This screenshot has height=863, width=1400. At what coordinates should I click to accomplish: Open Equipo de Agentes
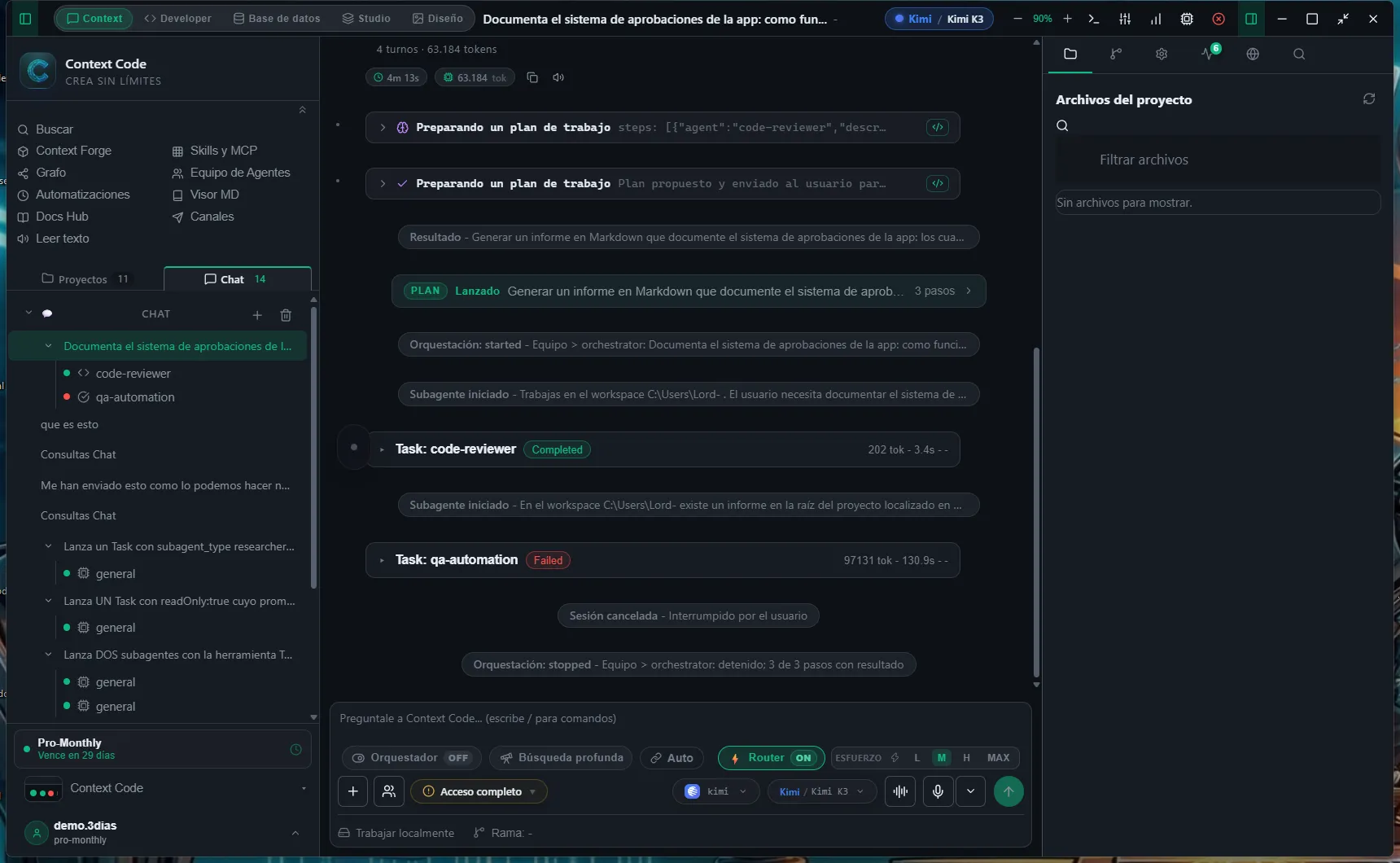pyautogui.click(x=231, y=173)
